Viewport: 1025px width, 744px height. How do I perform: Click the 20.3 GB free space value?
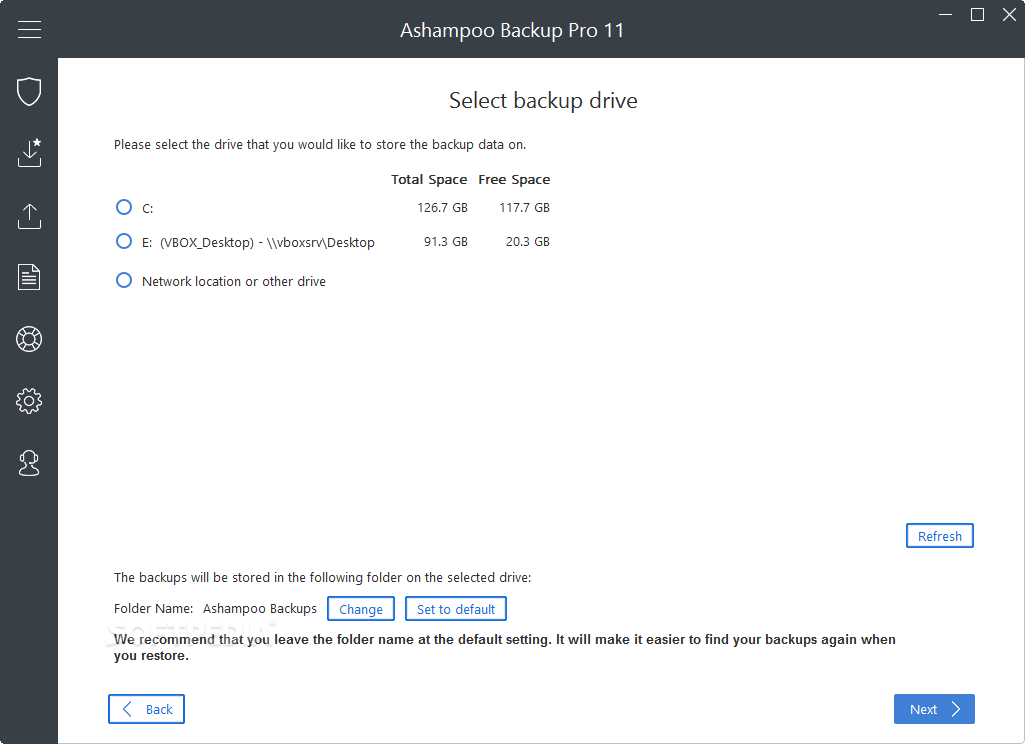pyautogui.click(x=528, y=242)
